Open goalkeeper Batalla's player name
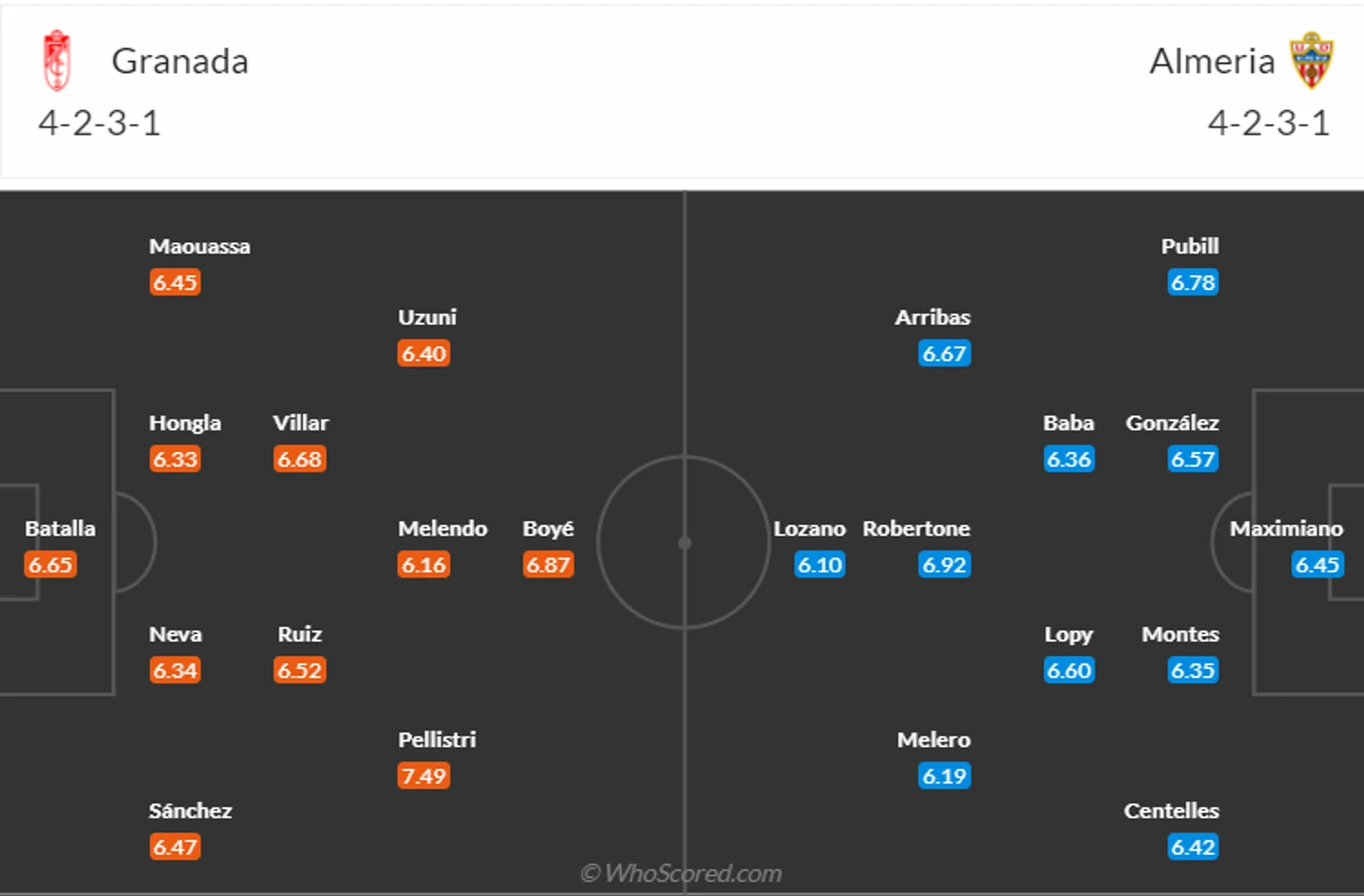 tap(60, 528)
